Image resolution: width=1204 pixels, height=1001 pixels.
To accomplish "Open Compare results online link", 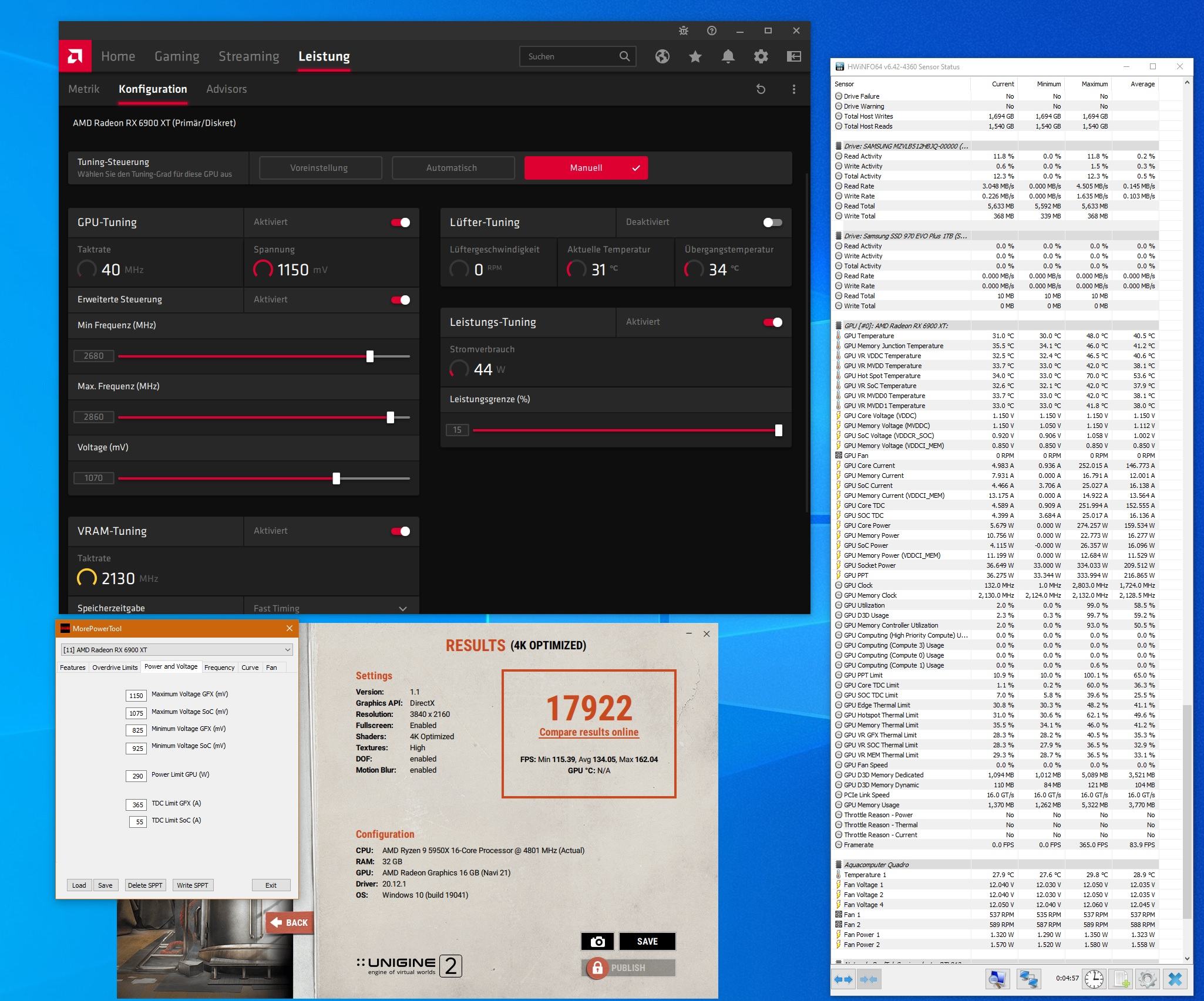I will (x=589, y=732).
